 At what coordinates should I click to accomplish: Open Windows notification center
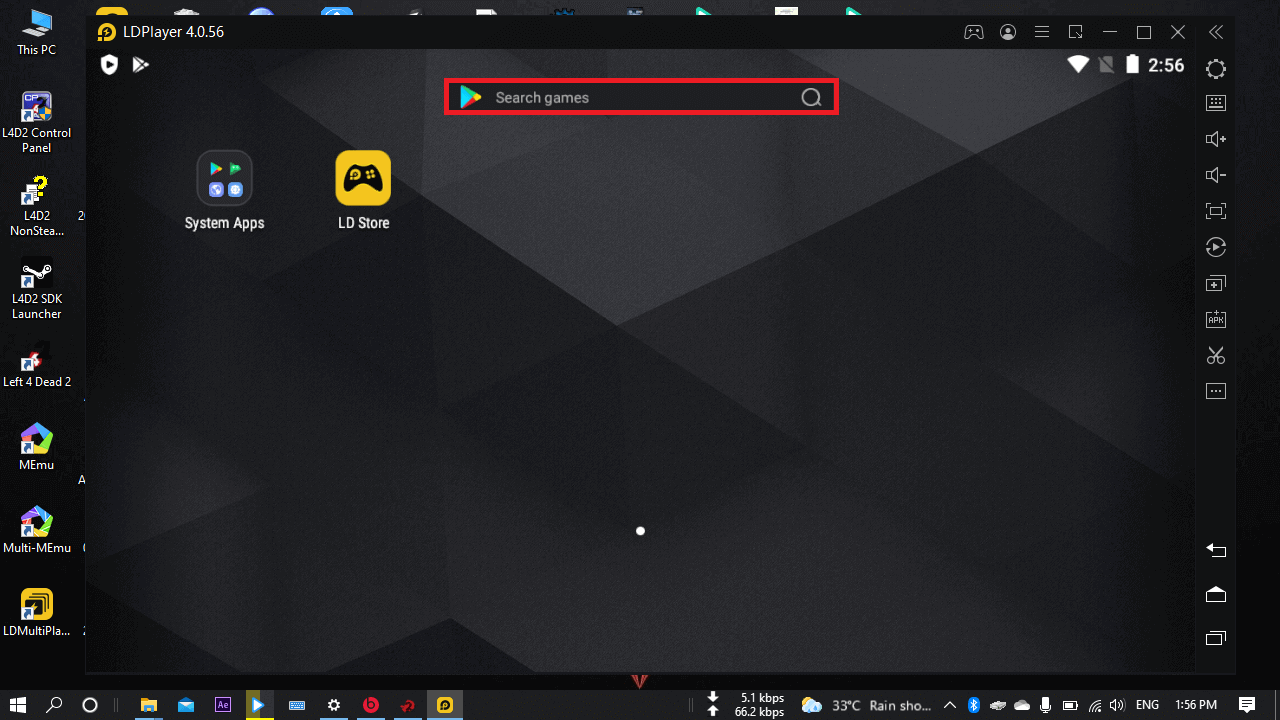tap(1247, 705)
